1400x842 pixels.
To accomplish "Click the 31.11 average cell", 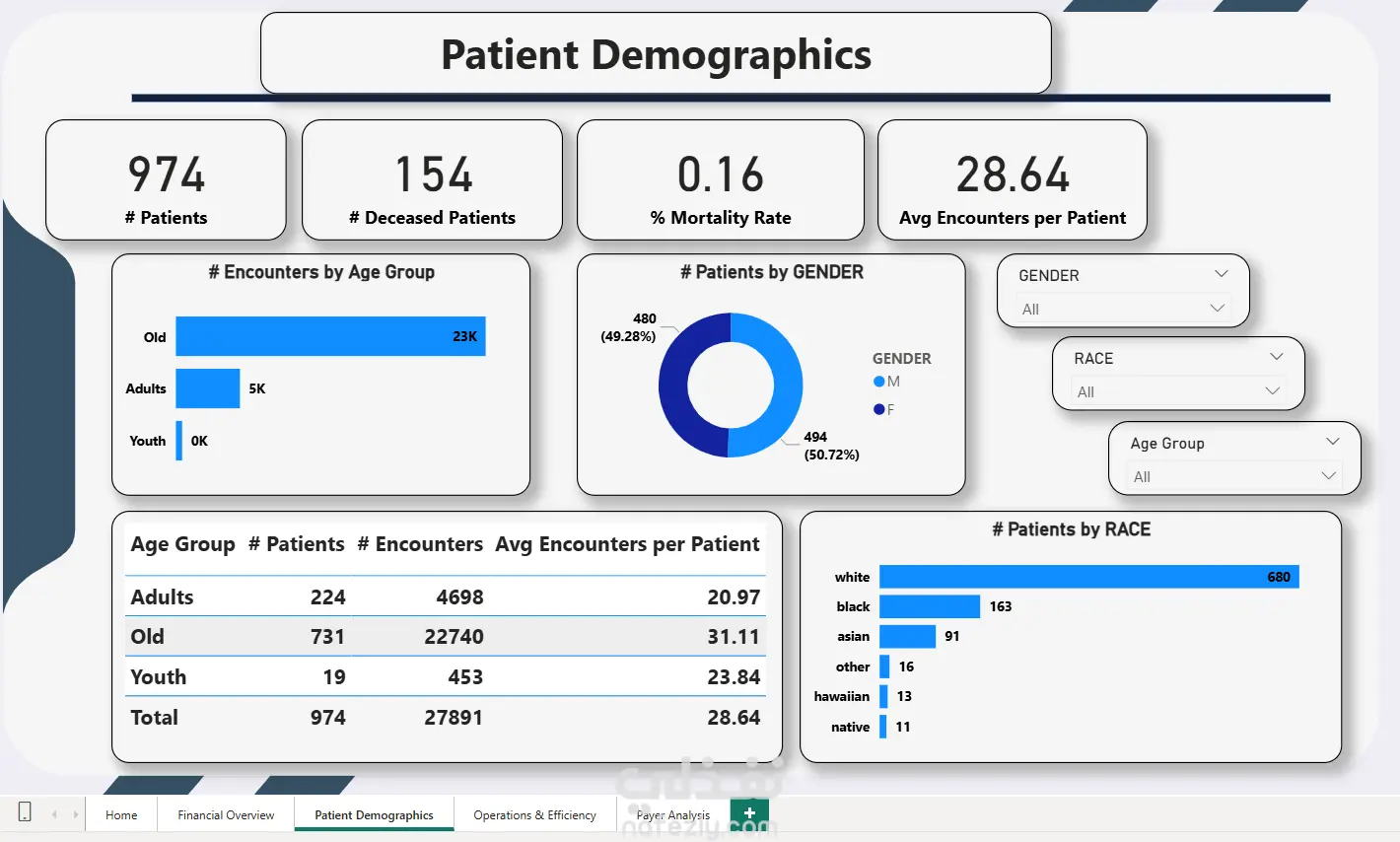I will pyautogui.click(x=734, y=637).
